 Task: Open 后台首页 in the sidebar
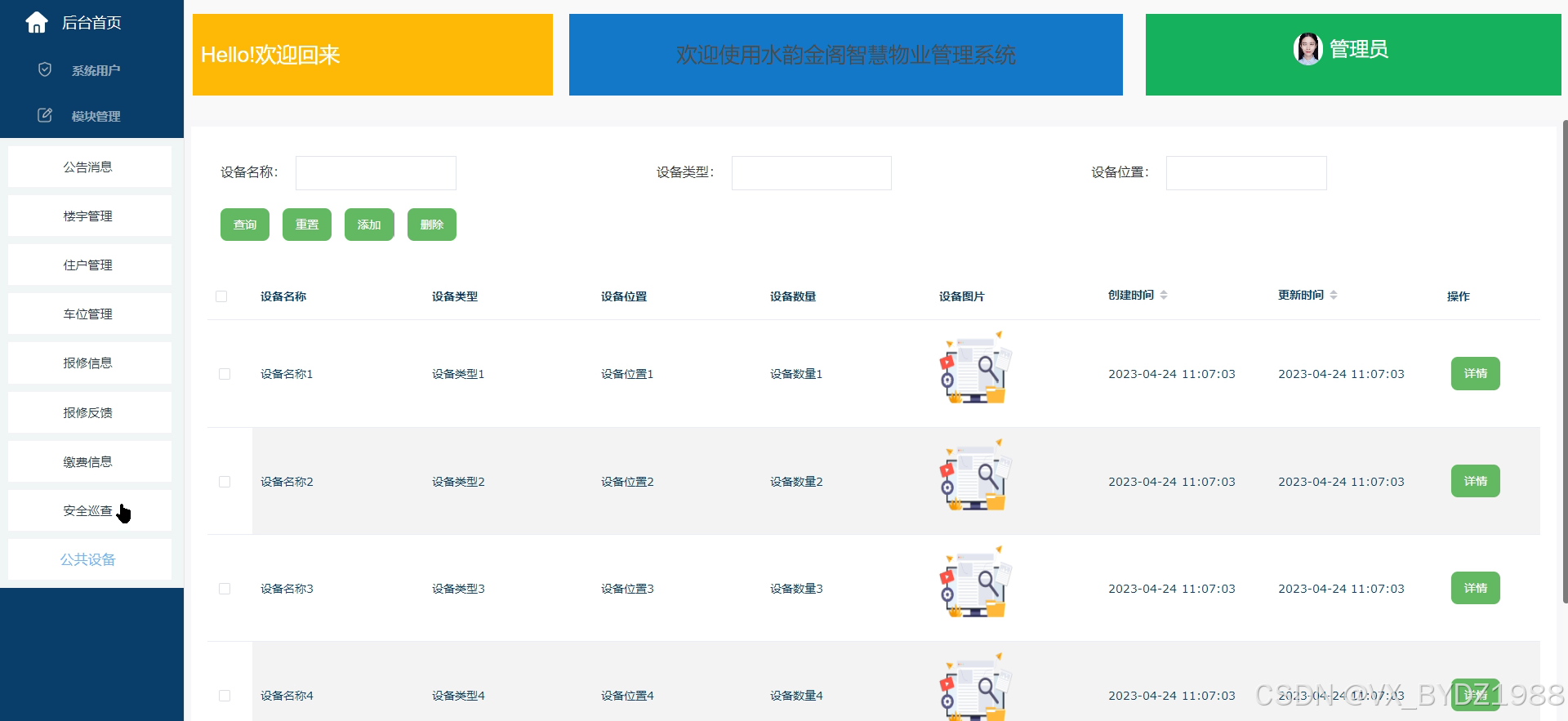(x=91, y=23)
